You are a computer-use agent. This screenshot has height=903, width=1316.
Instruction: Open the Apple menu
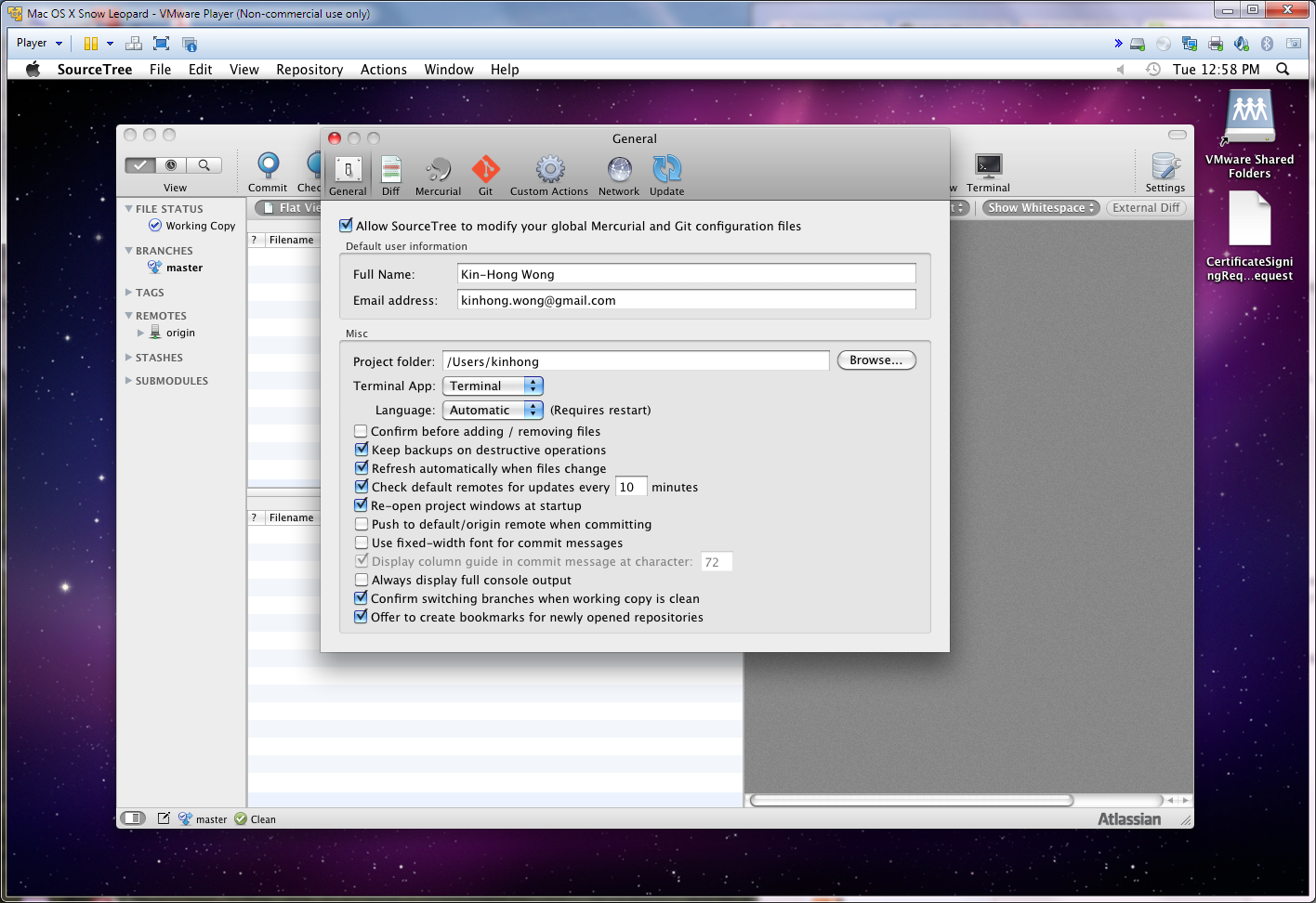pyautogui.click(x=33, y=70)
